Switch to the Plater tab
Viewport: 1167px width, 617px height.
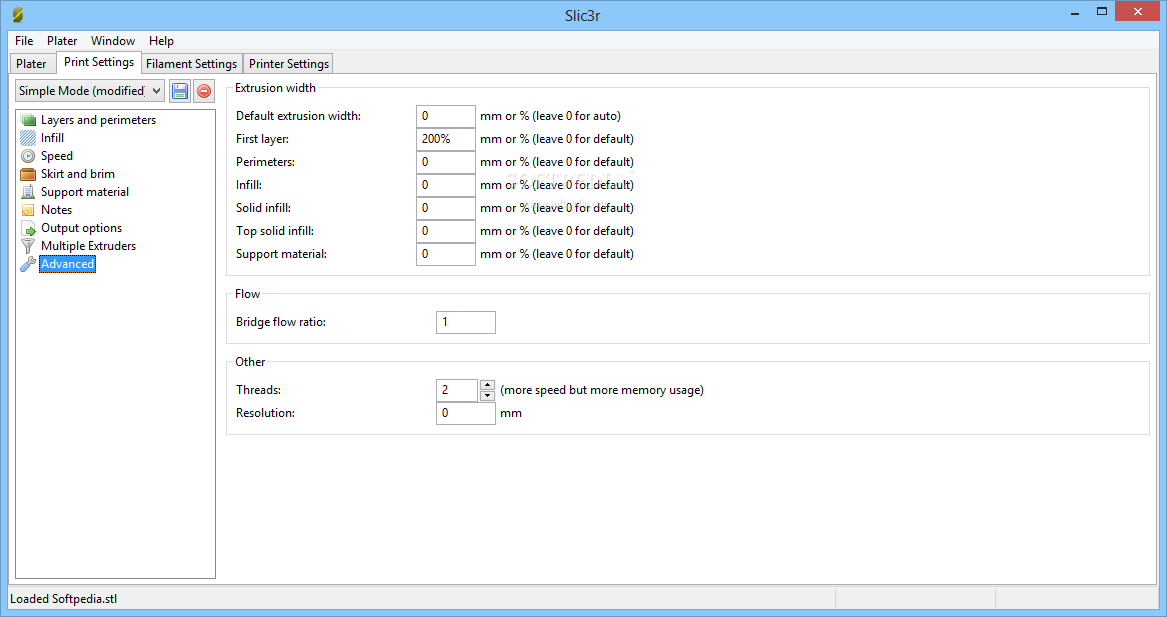tap(31, 64)
